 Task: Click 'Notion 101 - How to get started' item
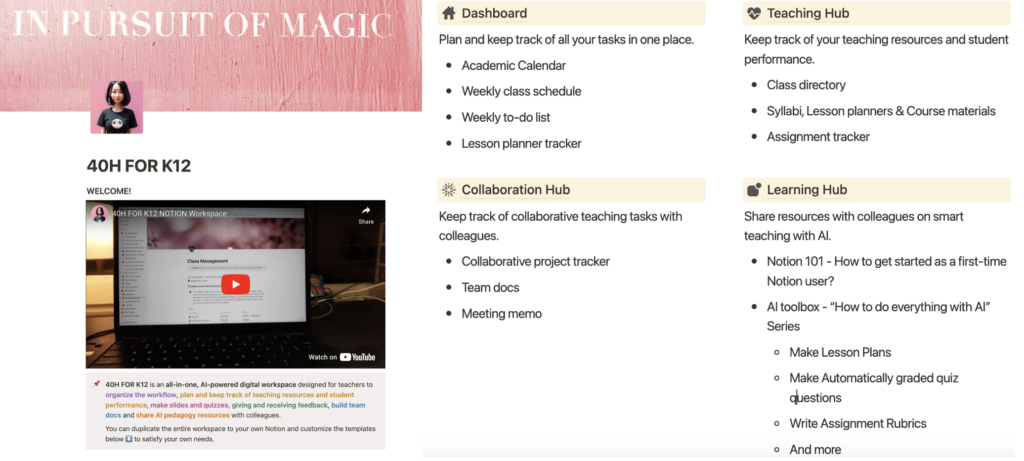click(886, 271)
